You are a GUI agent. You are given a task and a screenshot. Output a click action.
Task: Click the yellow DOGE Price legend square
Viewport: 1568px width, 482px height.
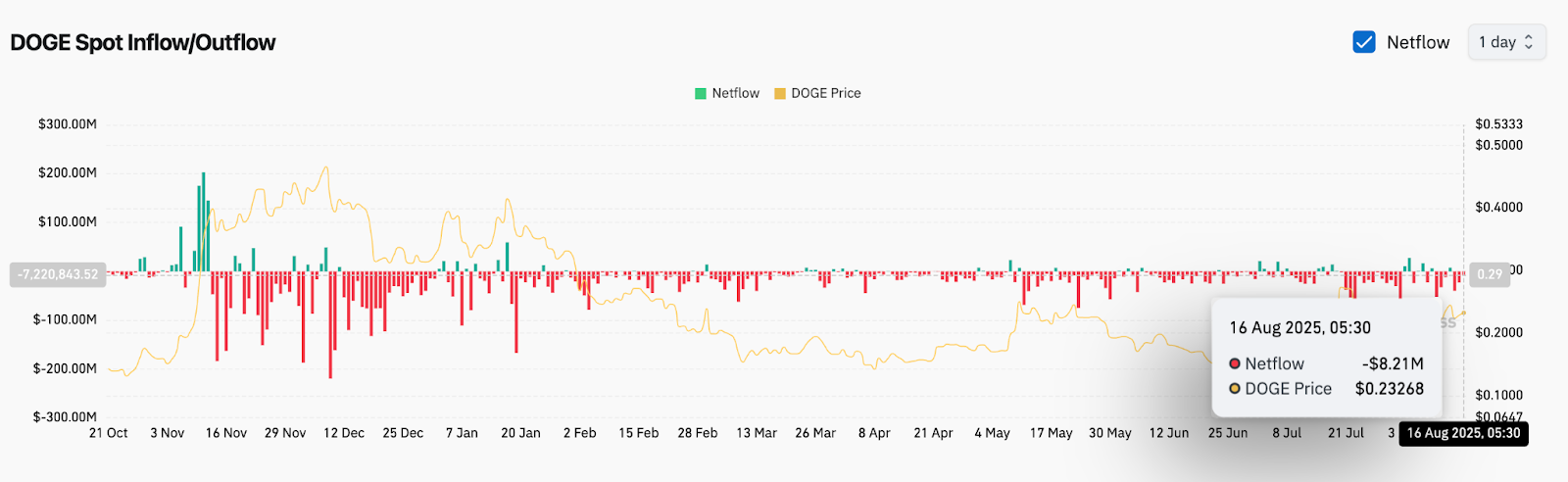[x=780, y=94]
